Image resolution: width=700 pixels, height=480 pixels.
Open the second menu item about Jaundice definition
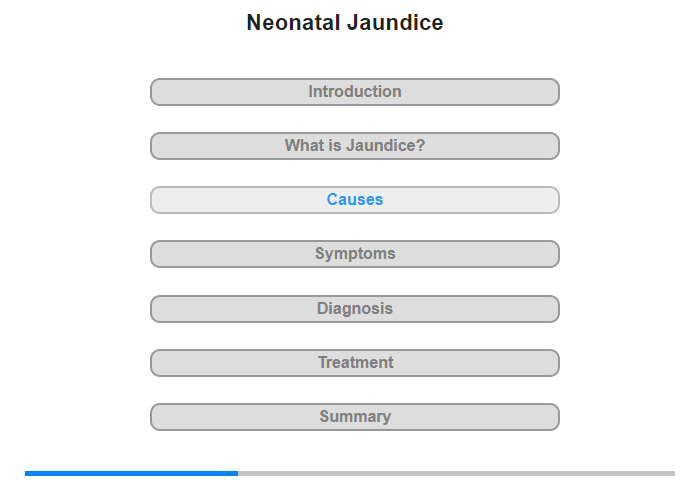coord(354,146)
